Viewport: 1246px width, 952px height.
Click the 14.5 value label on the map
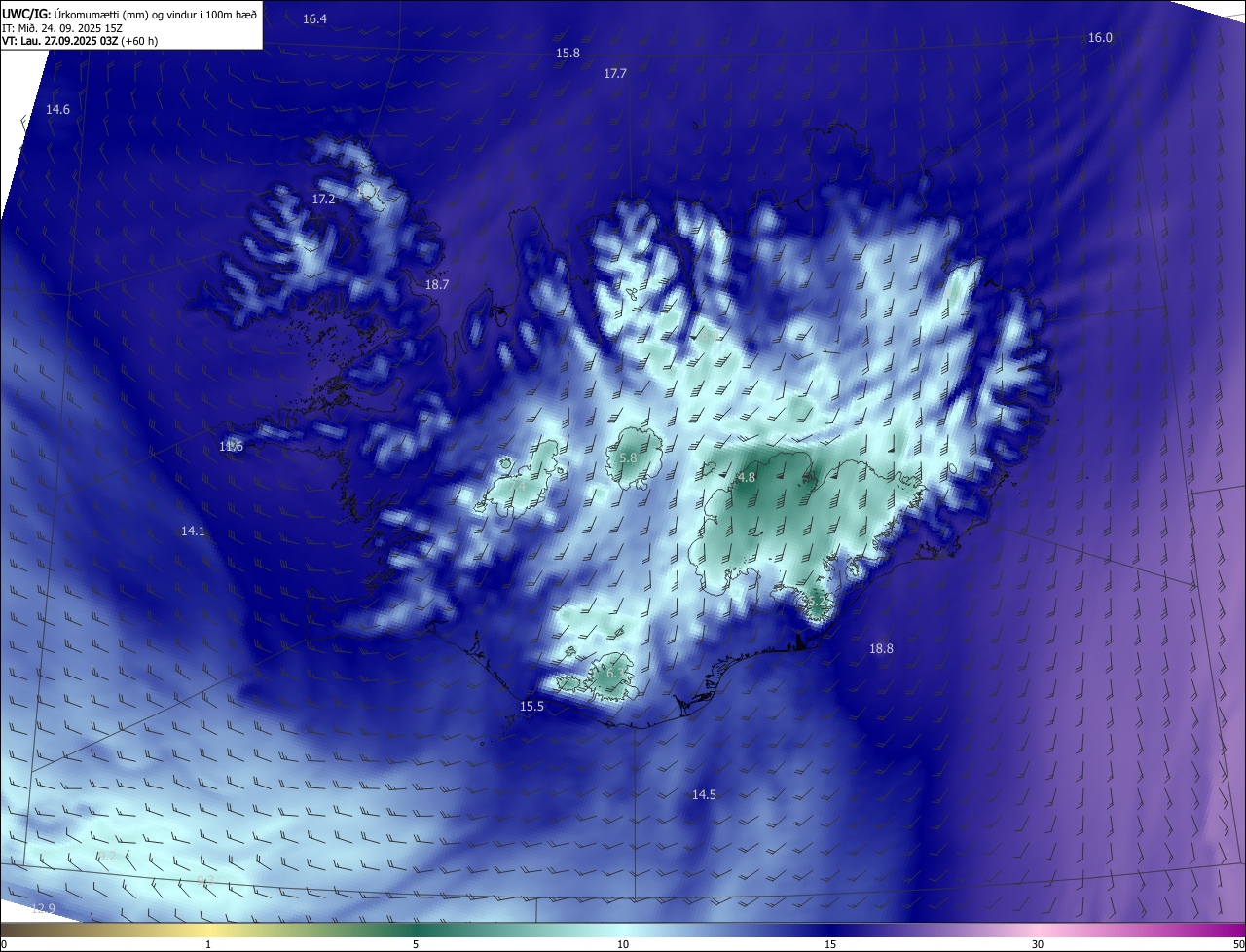[704, 795]
